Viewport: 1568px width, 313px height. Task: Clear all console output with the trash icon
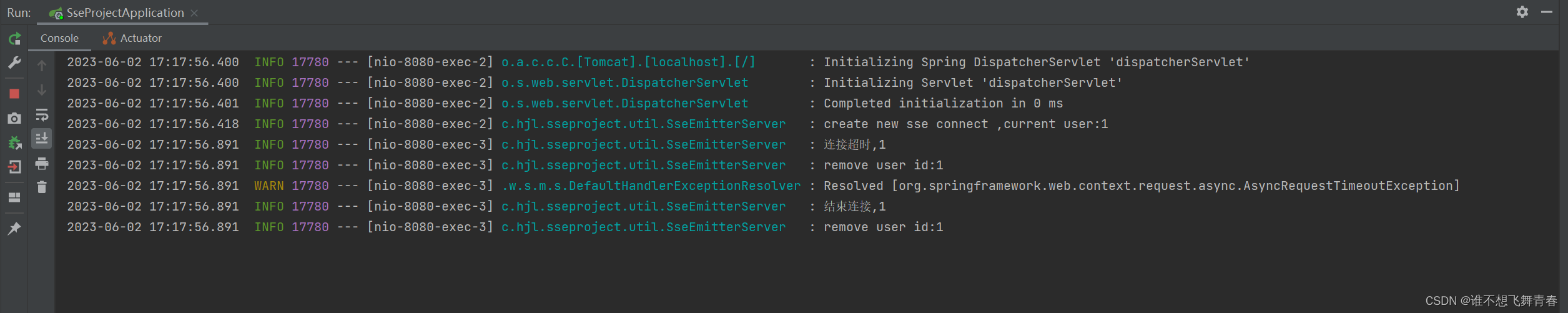(x=42, y=187)
